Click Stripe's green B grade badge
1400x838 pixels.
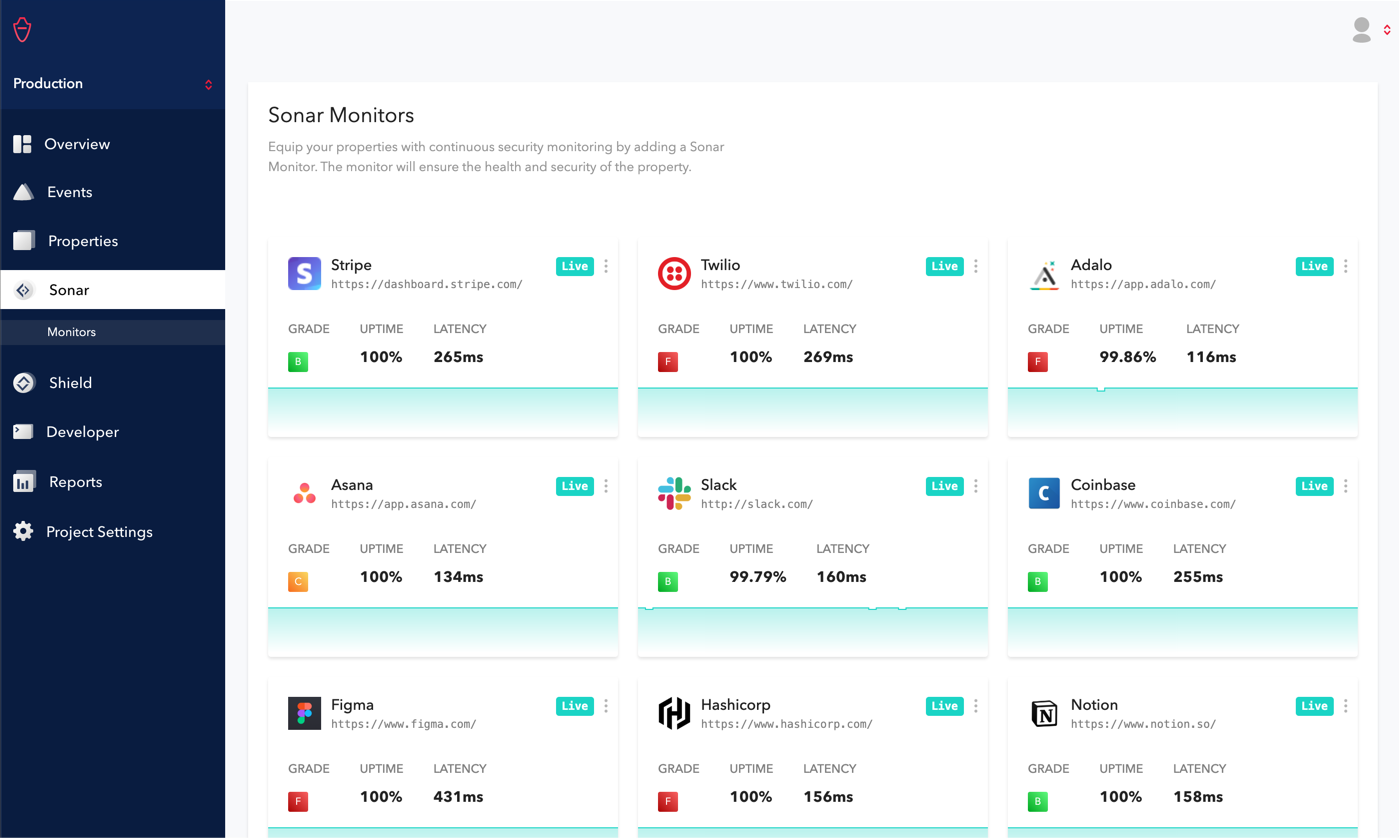(298, 362)
